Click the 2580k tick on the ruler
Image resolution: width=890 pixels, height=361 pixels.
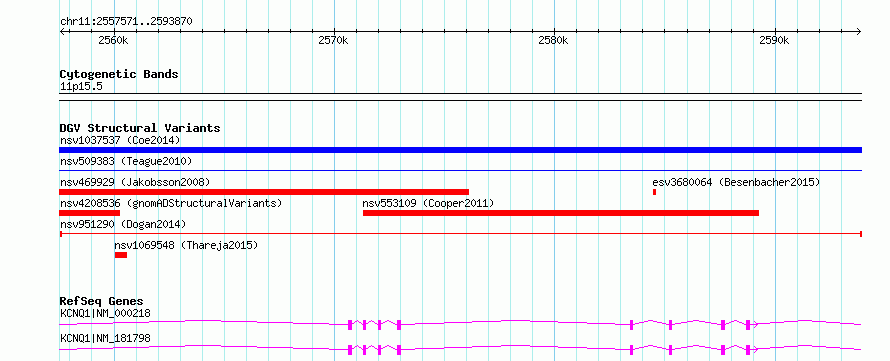point(554,41)
